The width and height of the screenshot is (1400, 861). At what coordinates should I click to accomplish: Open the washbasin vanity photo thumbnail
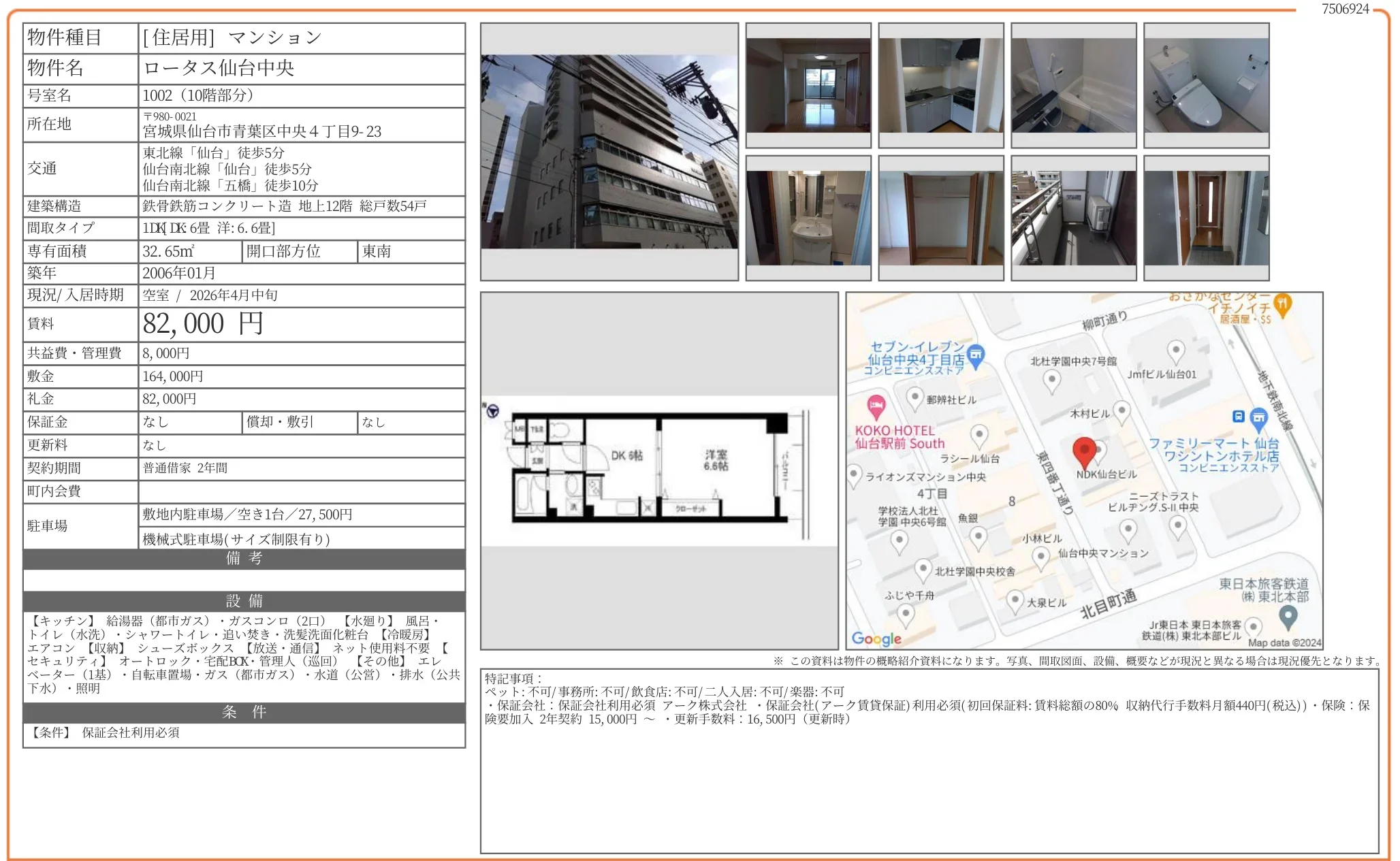coord(808,218)
